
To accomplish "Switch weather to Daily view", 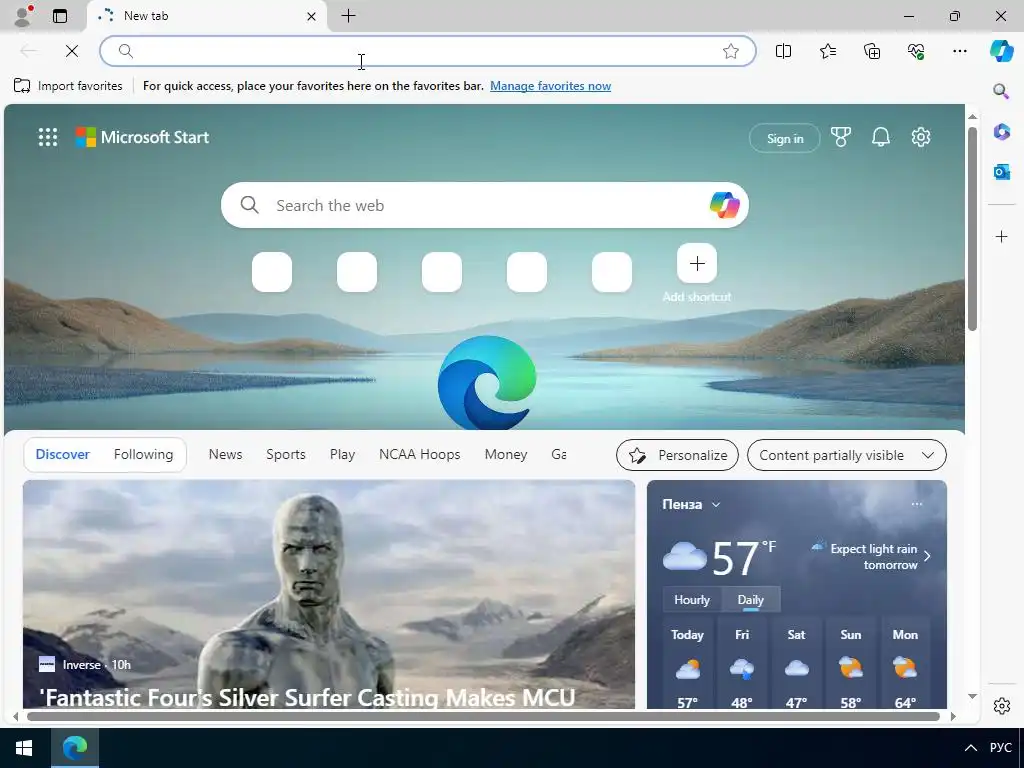I will 750,600.
